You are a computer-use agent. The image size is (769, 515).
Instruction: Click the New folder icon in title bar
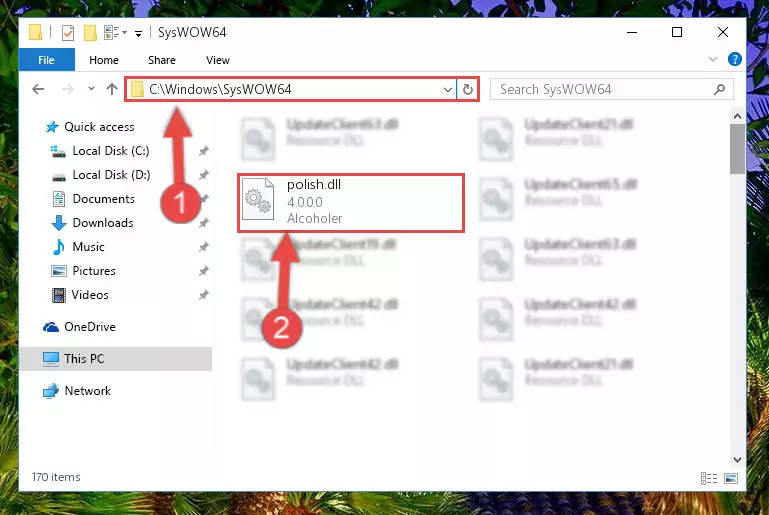point(90,33)
